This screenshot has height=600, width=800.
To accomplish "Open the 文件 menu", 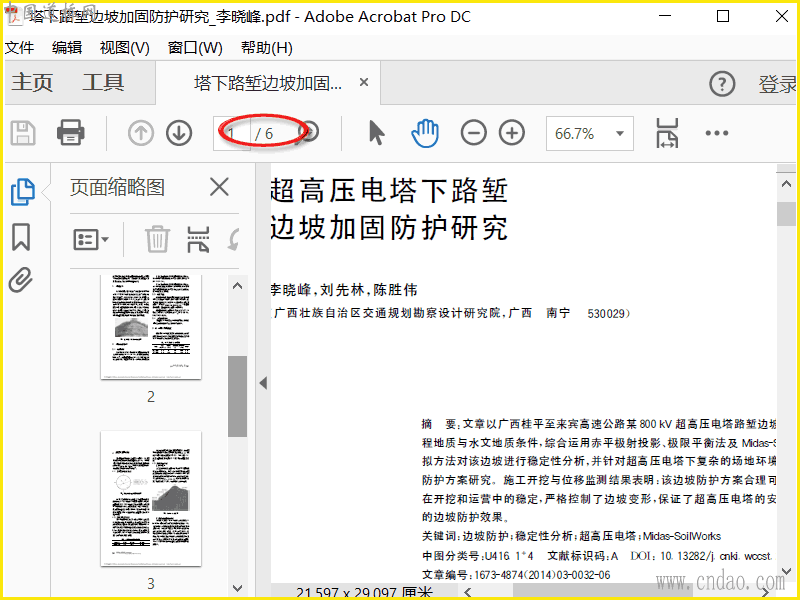I will [x=19, y=48].
